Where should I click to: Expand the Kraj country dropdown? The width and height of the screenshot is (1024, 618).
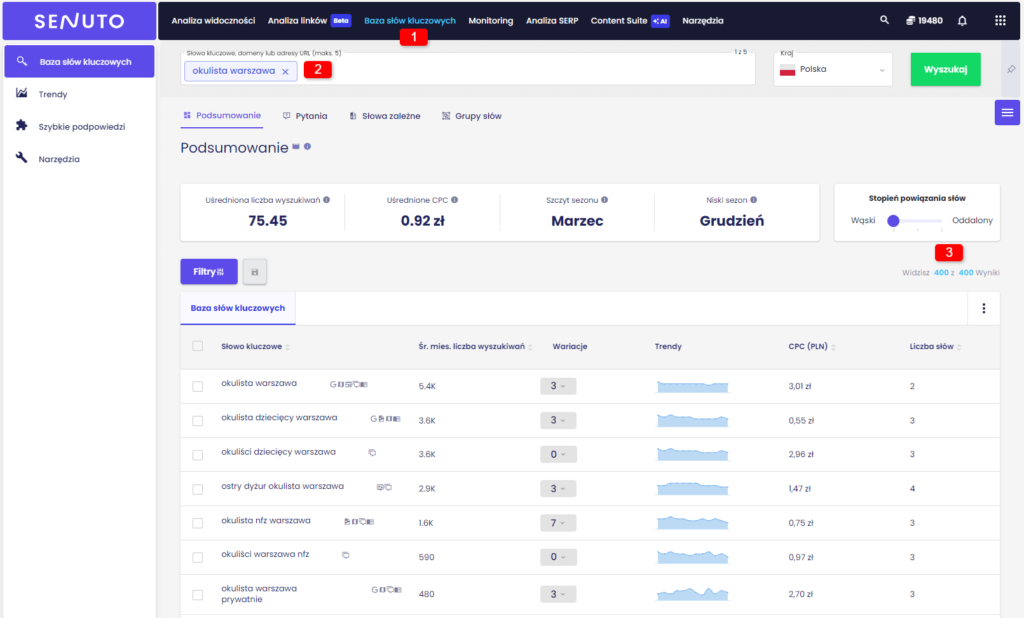(834, 70)
